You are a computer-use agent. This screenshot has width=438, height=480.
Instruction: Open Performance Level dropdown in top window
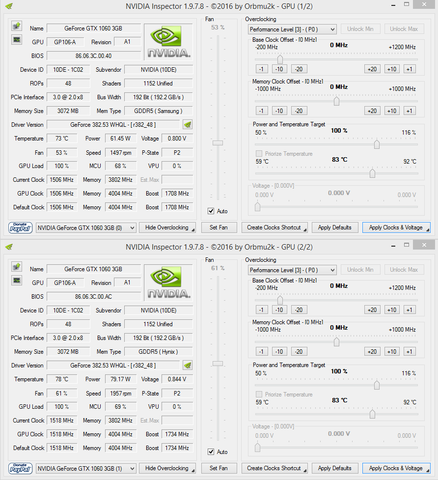coord(292,29)
